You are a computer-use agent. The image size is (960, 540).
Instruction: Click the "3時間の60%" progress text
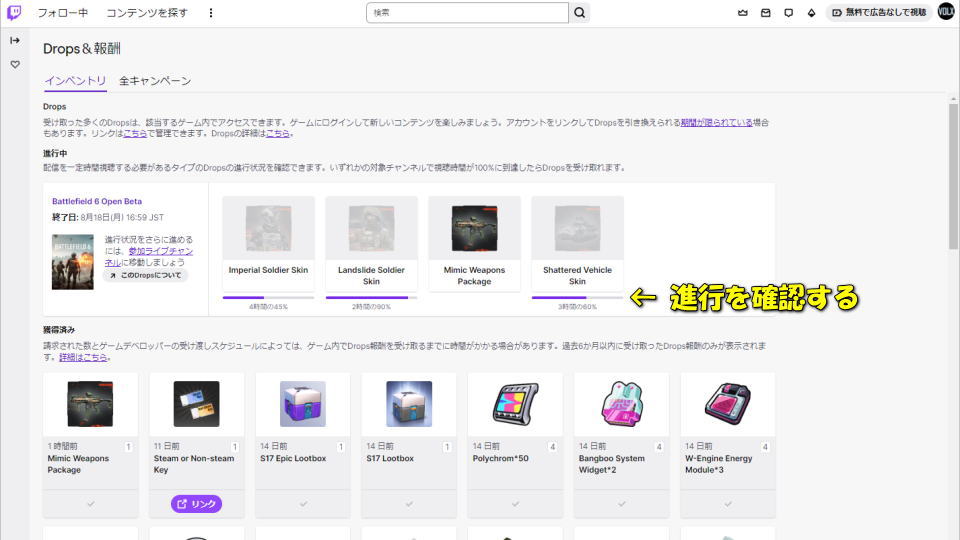(577, 307)
